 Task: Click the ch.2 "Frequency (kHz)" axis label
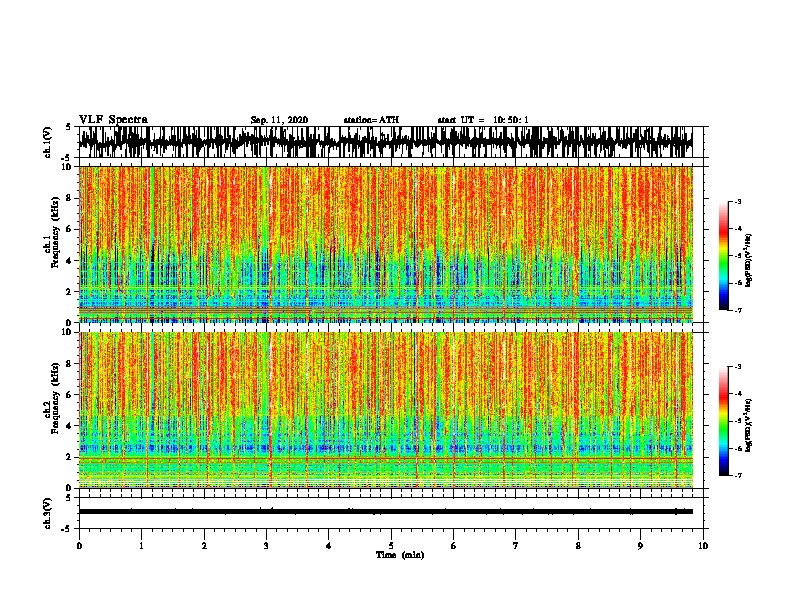pos(55,398)
